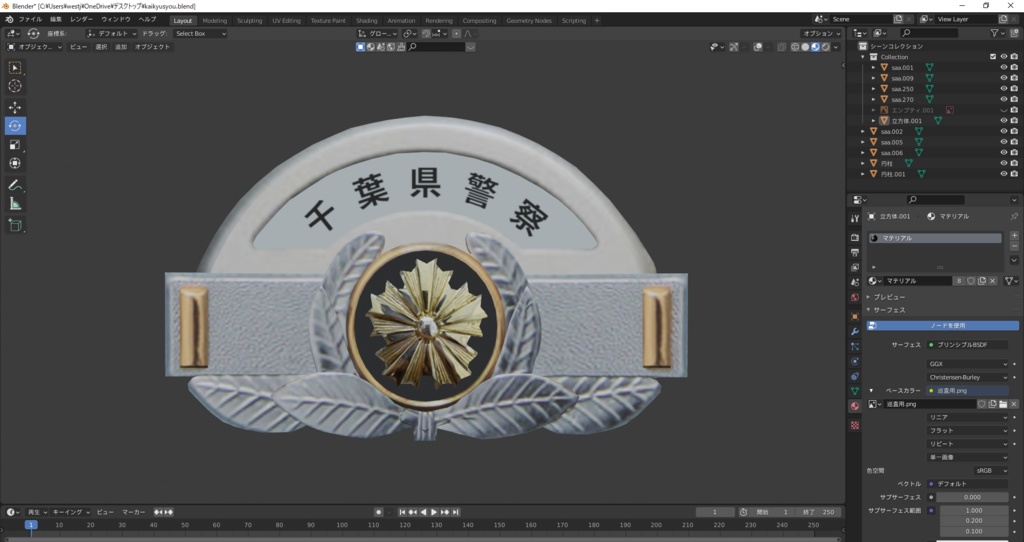This screenshot has width=1024, height=542.
Task: Activate the Transform tool
Action: click(15, 163)
